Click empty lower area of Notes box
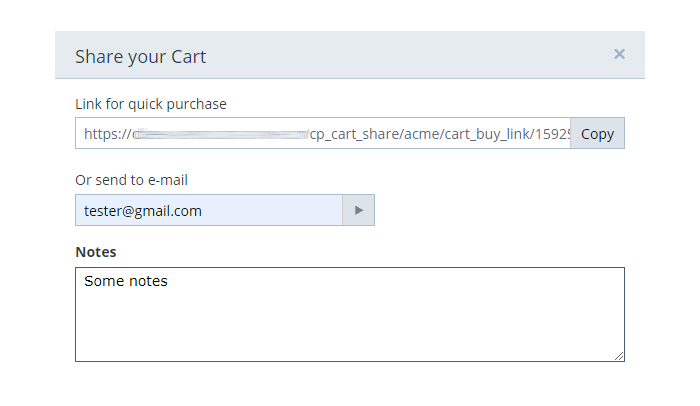This screenshot has height=406, width=700. click(x=350, y=333)
